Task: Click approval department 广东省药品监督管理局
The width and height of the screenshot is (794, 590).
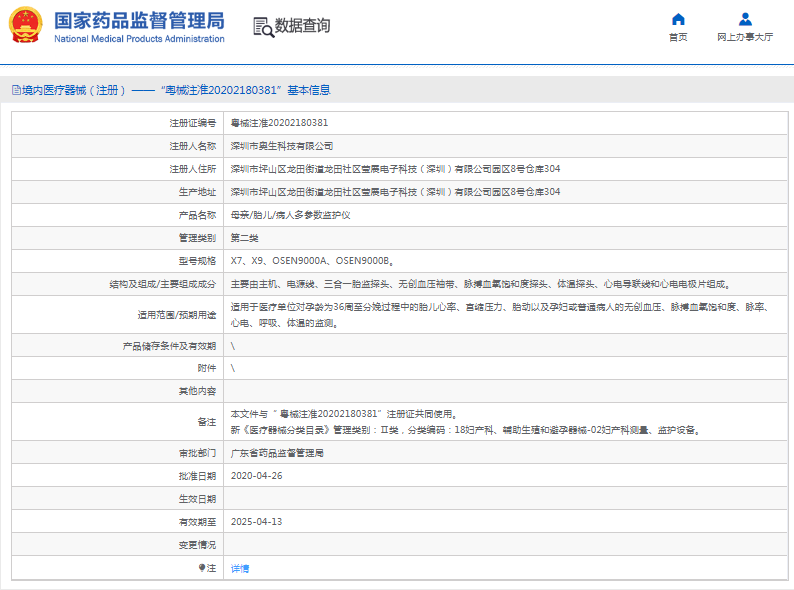Action: coord(277,453)
